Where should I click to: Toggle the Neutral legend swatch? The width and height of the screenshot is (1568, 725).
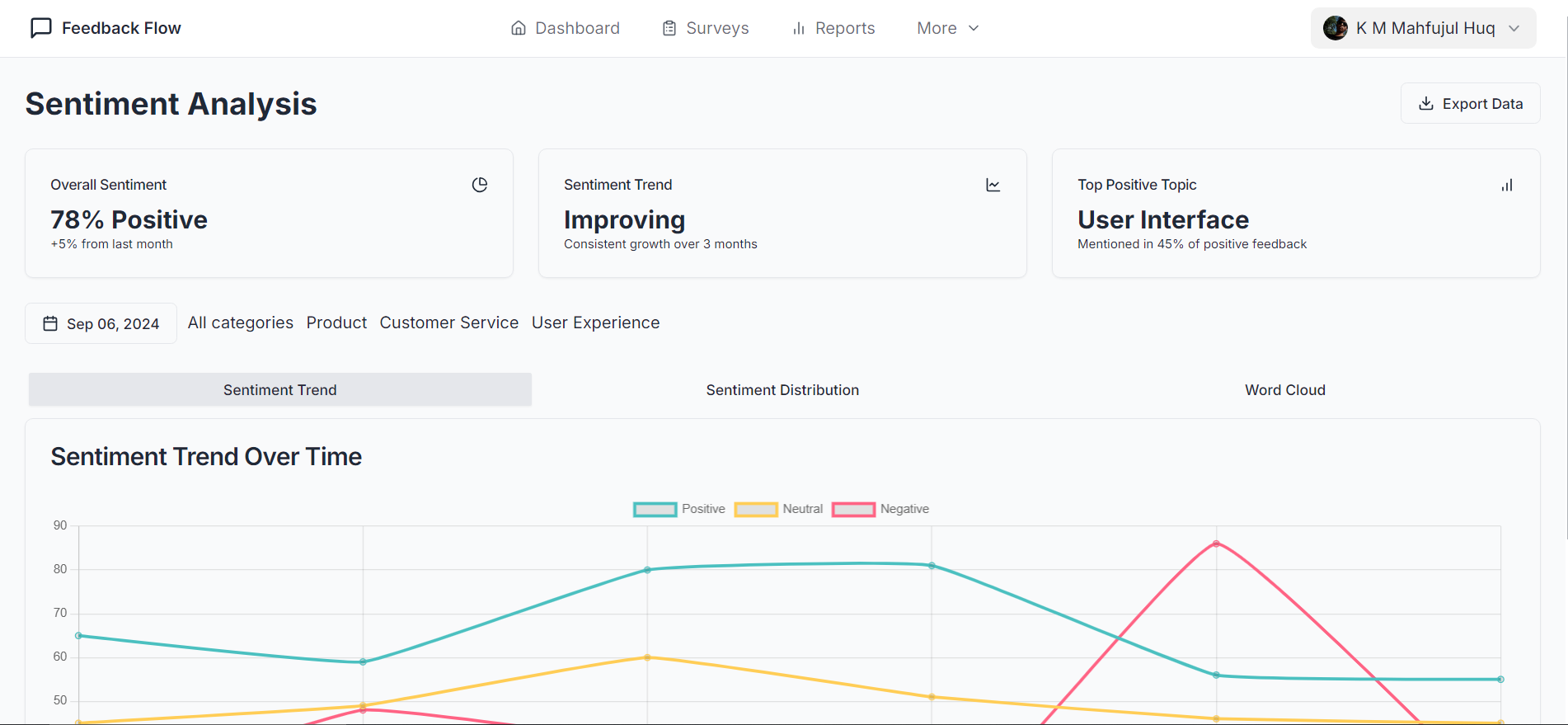(x=756, y=510)
